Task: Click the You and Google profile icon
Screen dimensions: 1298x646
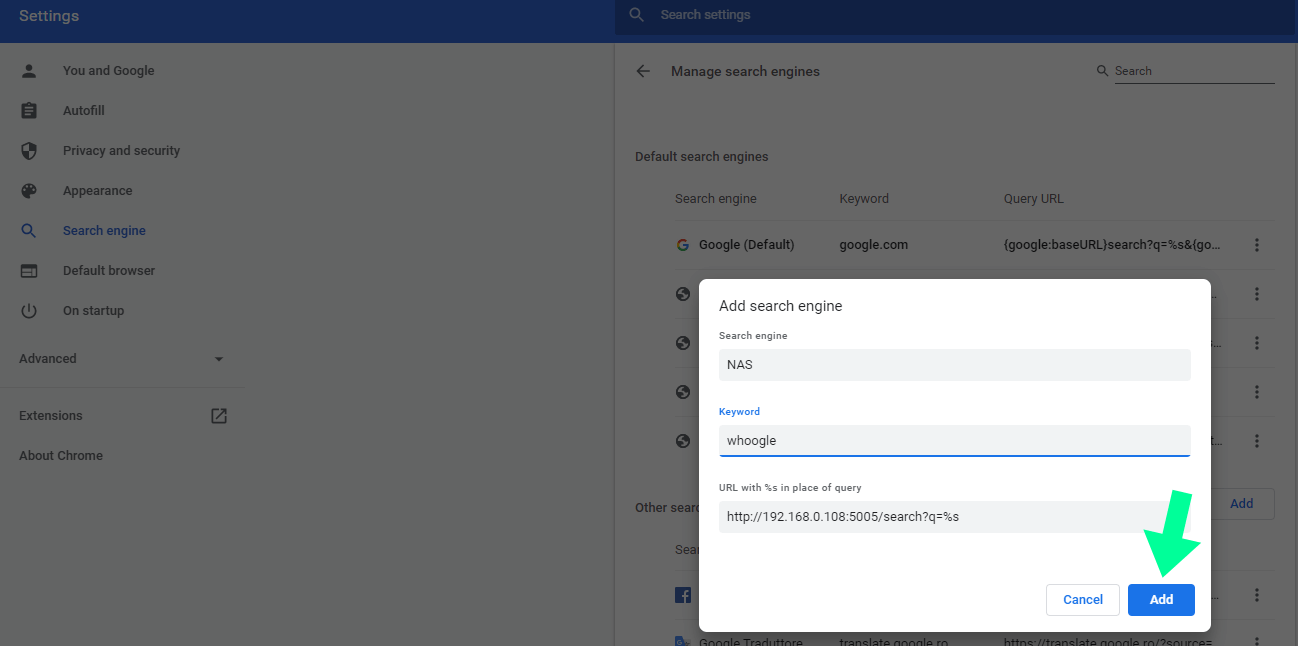Action: click(x=28, y=70)
